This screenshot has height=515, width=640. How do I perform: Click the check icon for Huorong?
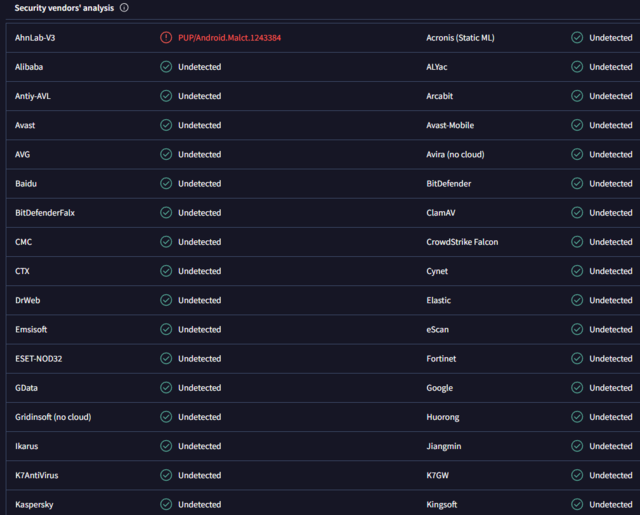[x=577, y=417]
